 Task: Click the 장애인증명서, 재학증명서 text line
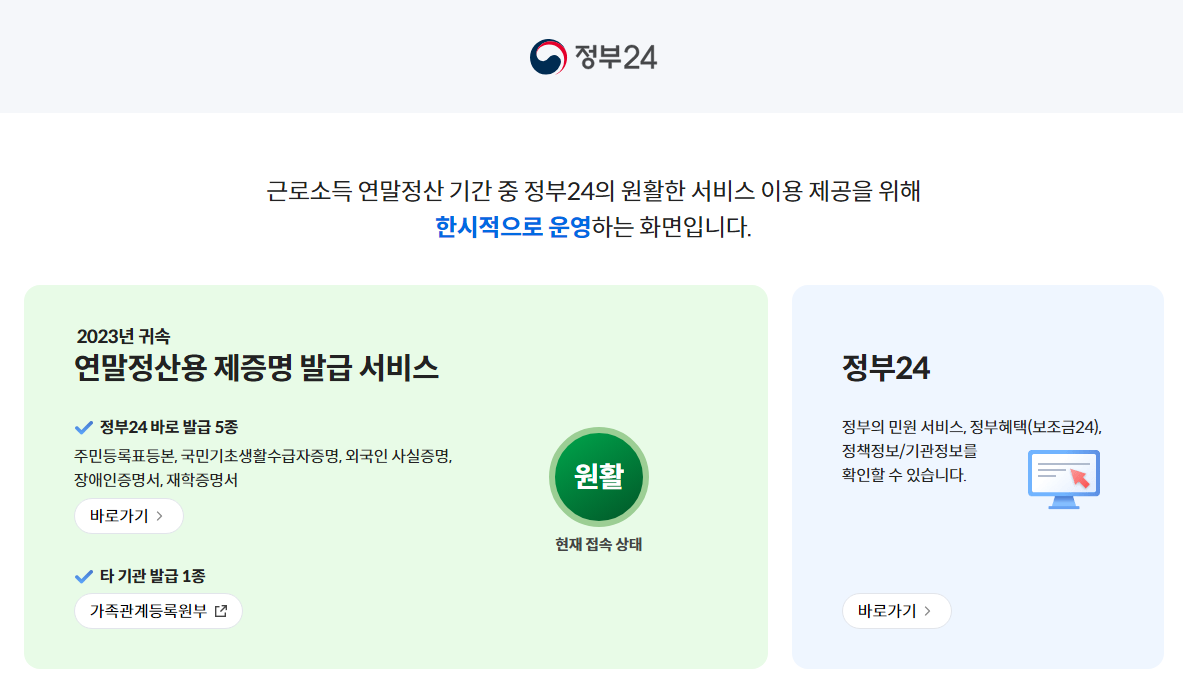[x=155, y=480]
